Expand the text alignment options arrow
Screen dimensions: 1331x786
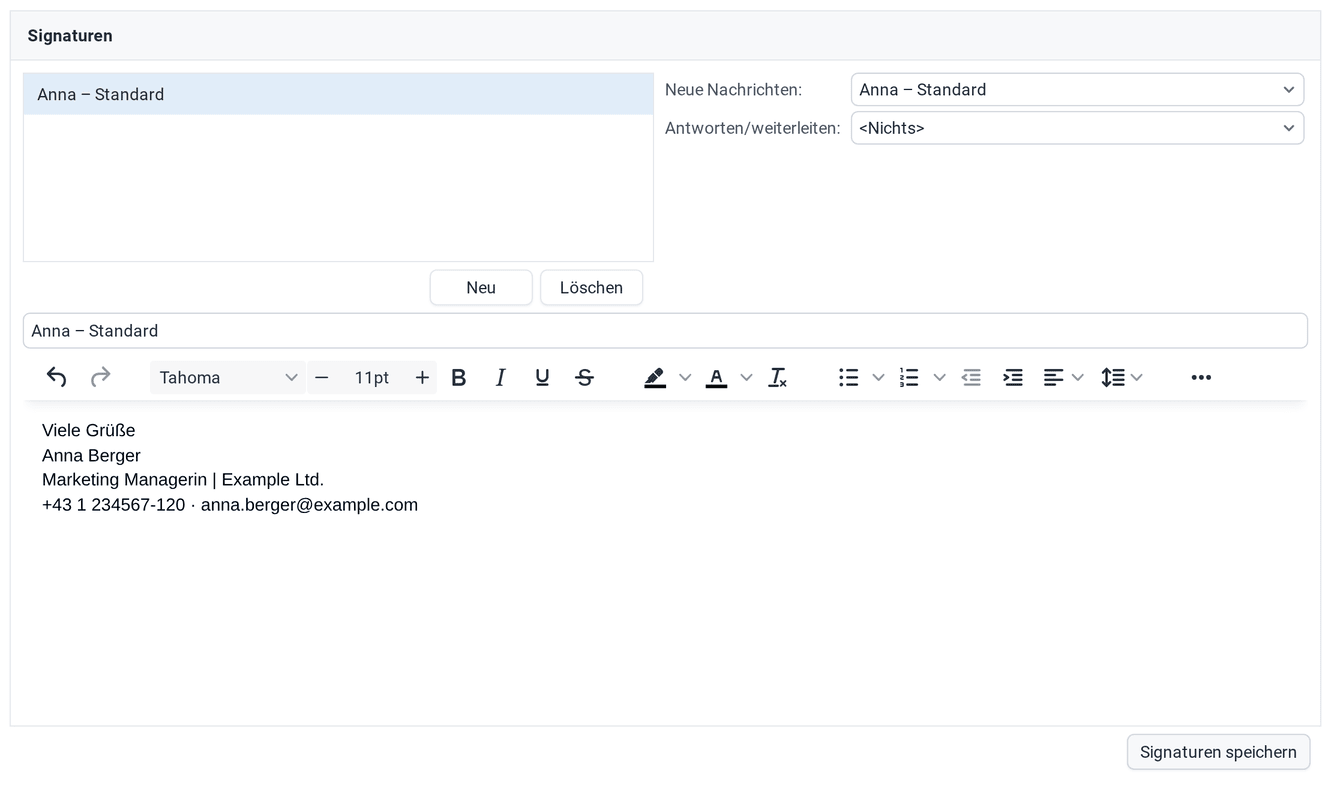(1077, 377)
